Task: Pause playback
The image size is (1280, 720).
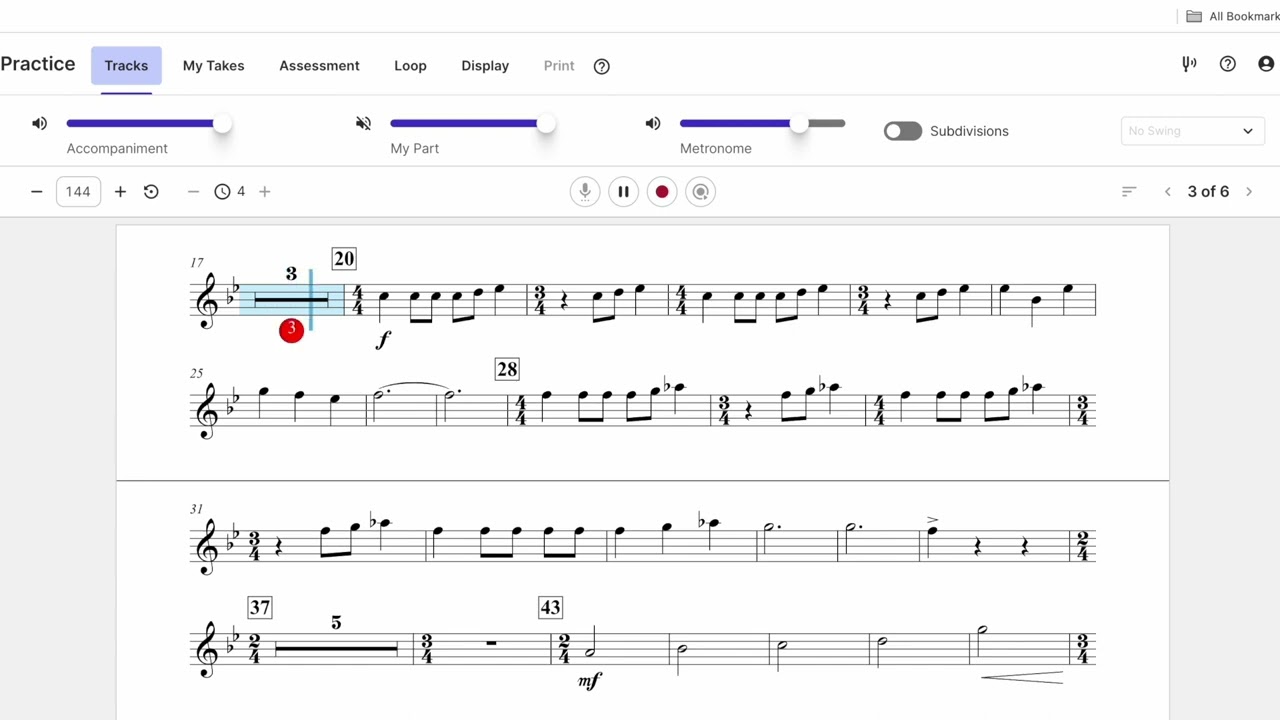Action: coord(623,192)
